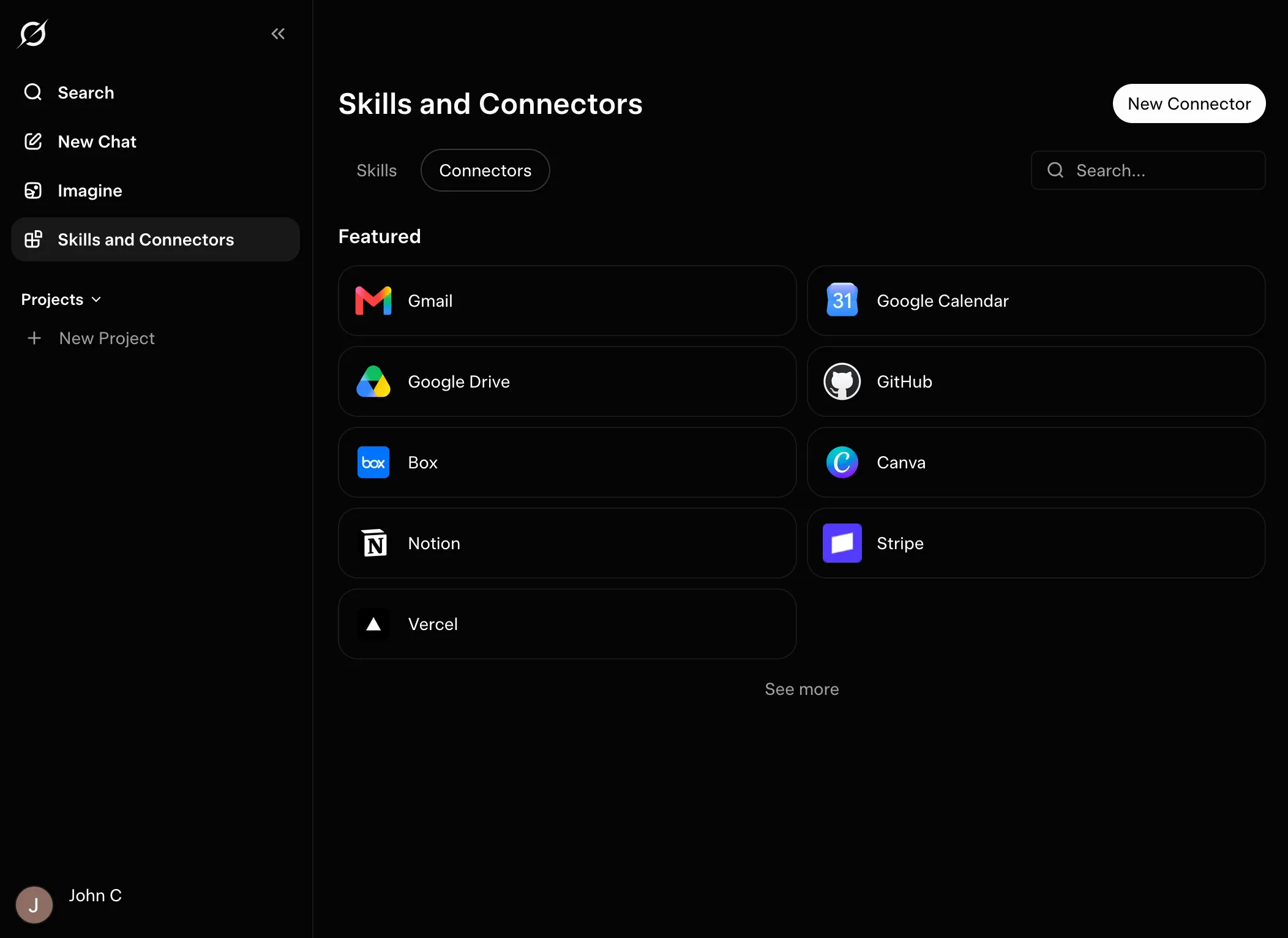The image size is (1288, 938).
Task: Open the Google Drive connector card
Action: pyautogui.click(x=567, y=381)
